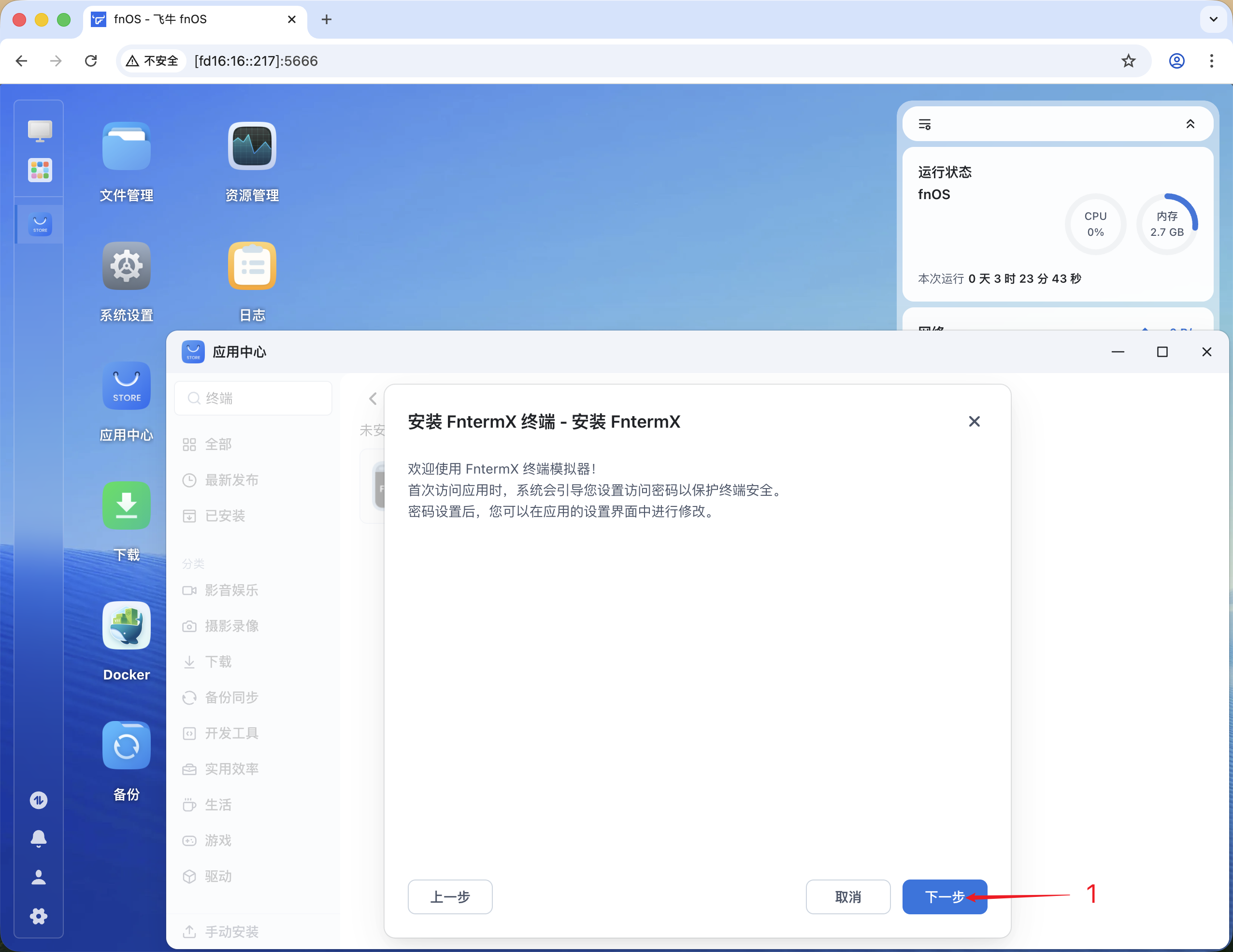
Task: Click the transfer status icon in the dock
Action: [38, 800]
